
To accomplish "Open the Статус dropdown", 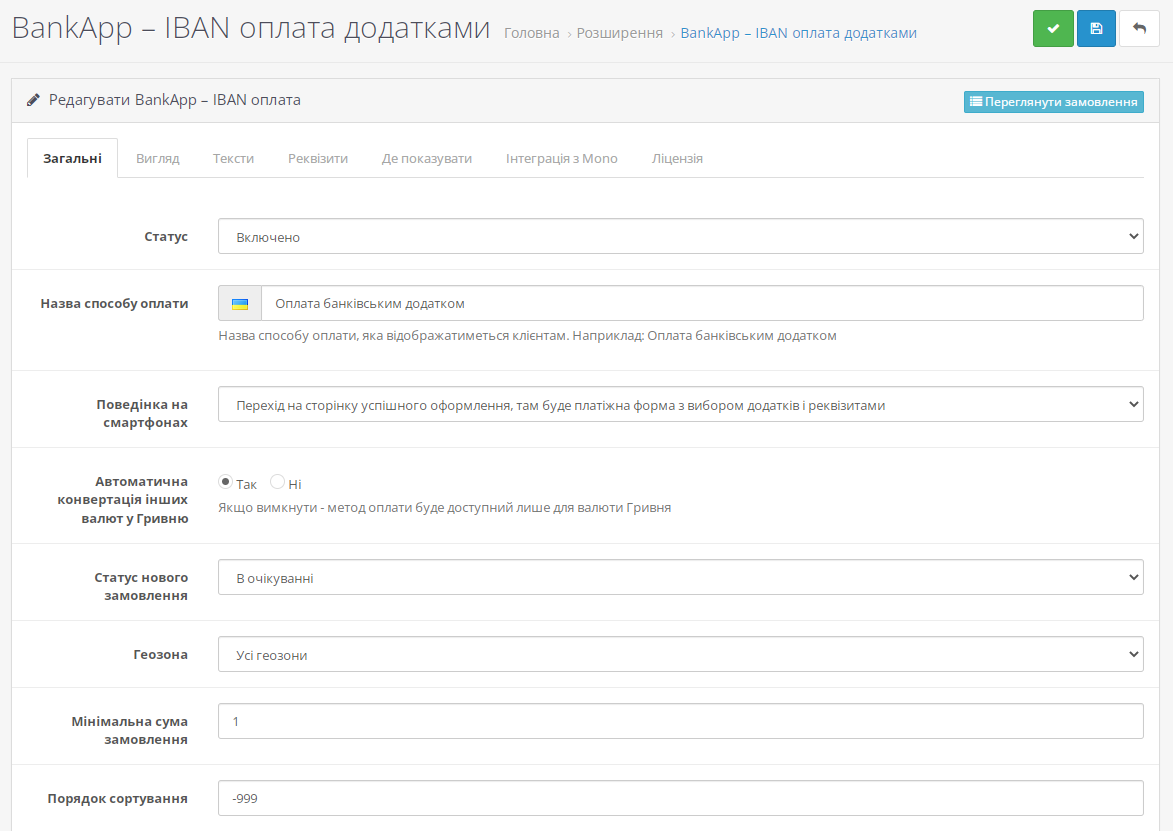I will click(x=680, y=237).
